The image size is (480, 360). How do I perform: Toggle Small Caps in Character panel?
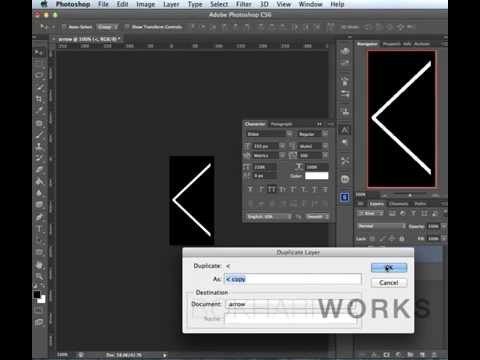tap(282, 189)
